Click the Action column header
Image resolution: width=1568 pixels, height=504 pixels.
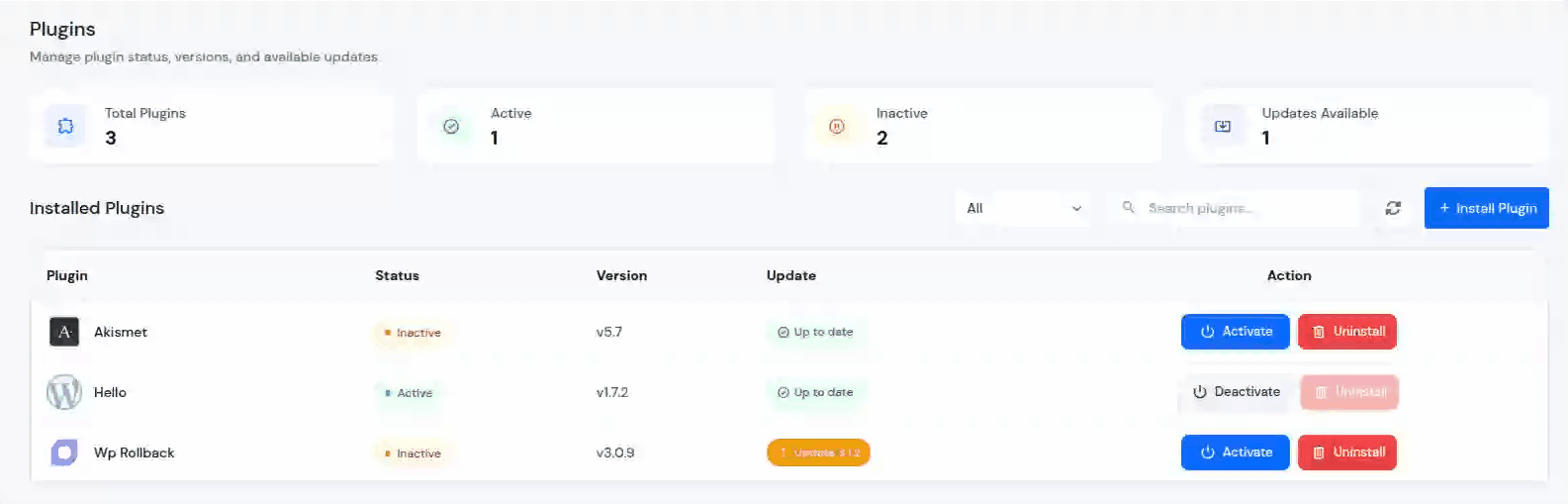1289,275
